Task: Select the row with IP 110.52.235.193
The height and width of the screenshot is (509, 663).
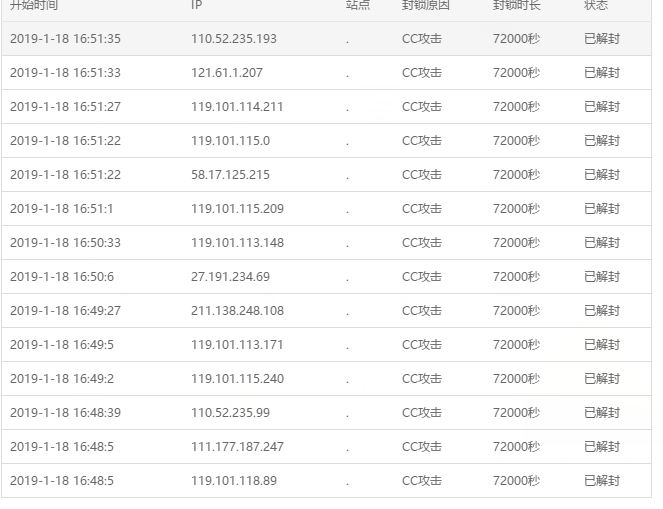Action: point(326,38)
